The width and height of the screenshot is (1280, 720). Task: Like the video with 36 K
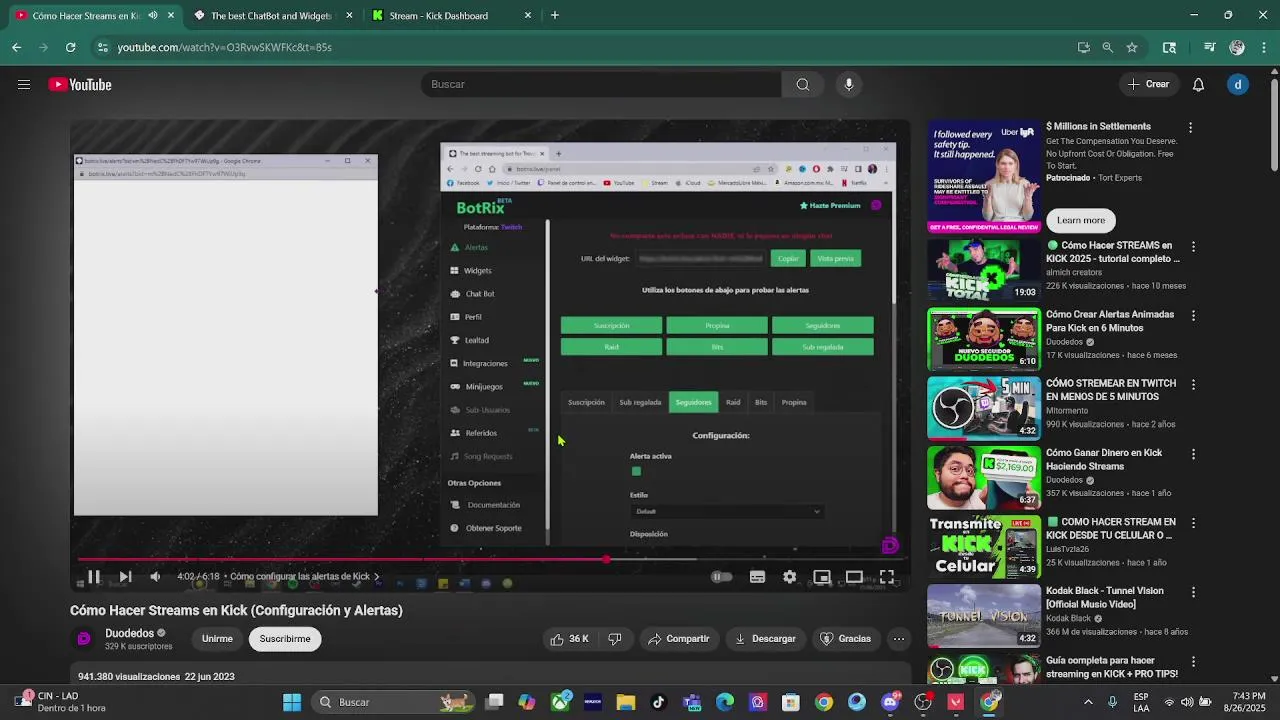(x=569, y=639)
